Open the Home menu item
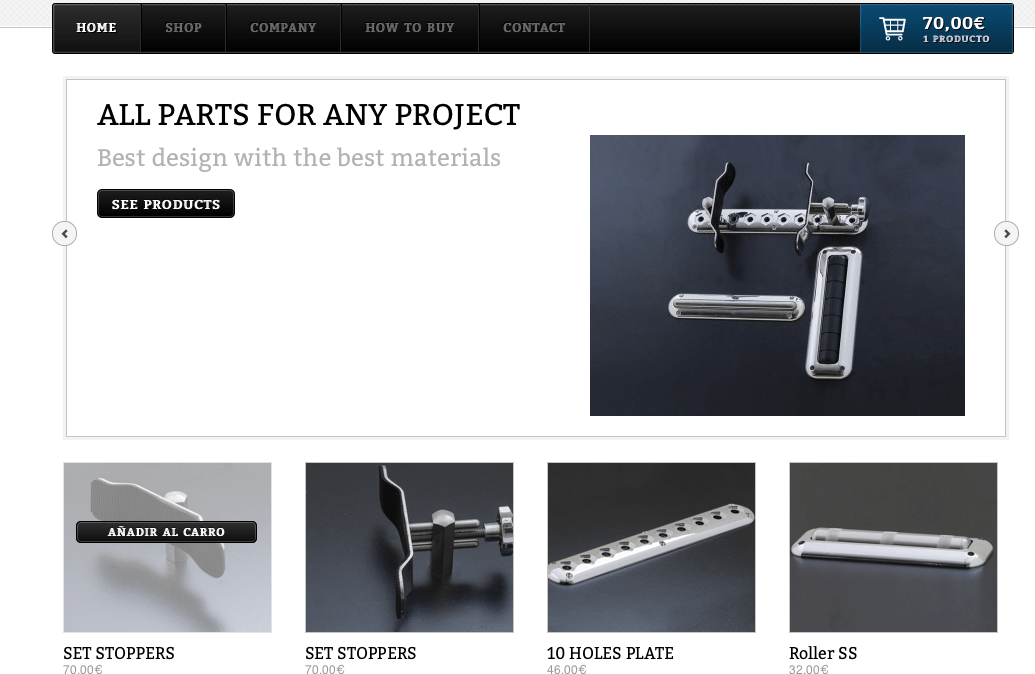 pyautogui.click(x=96, y=28)
